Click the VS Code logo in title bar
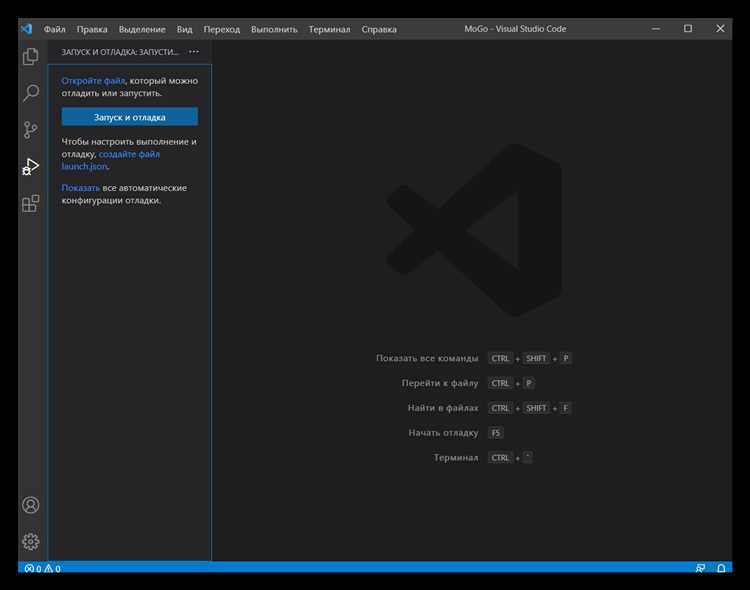 [x=27, y=29]
